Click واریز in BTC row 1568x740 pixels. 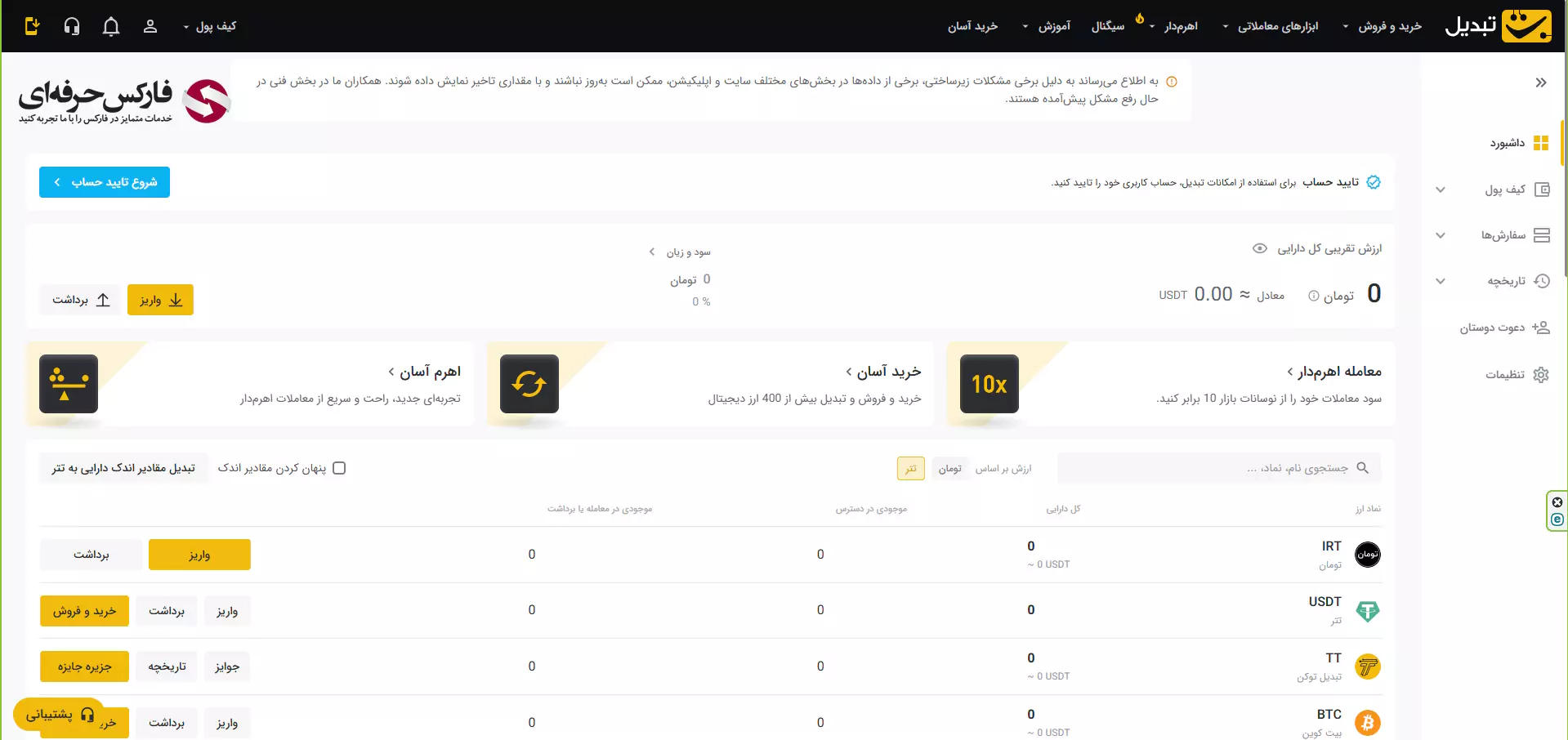coord(227,723)
